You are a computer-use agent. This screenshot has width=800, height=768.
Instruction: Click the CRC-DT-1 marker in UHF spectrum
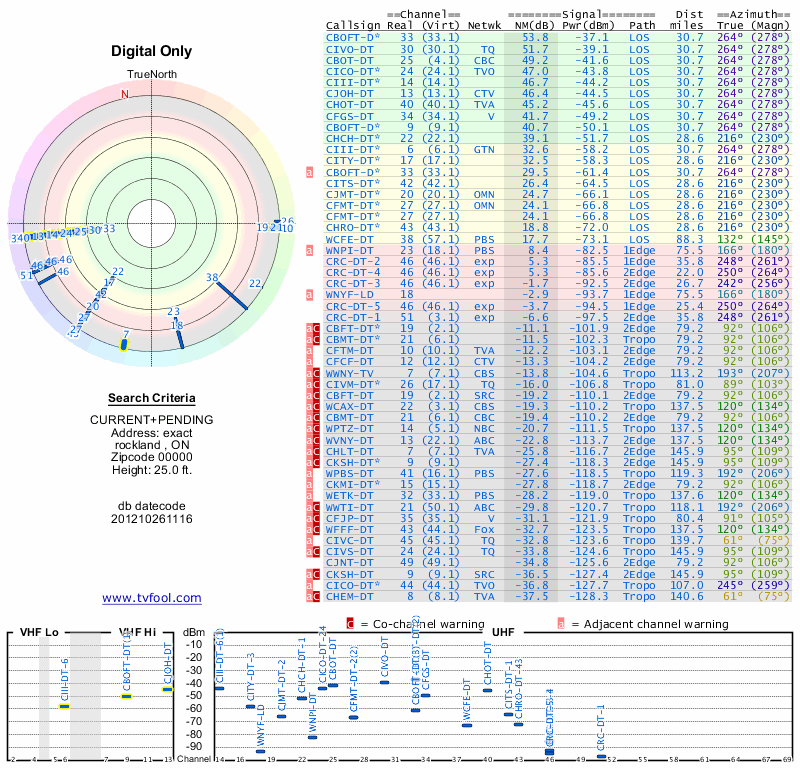601,756
